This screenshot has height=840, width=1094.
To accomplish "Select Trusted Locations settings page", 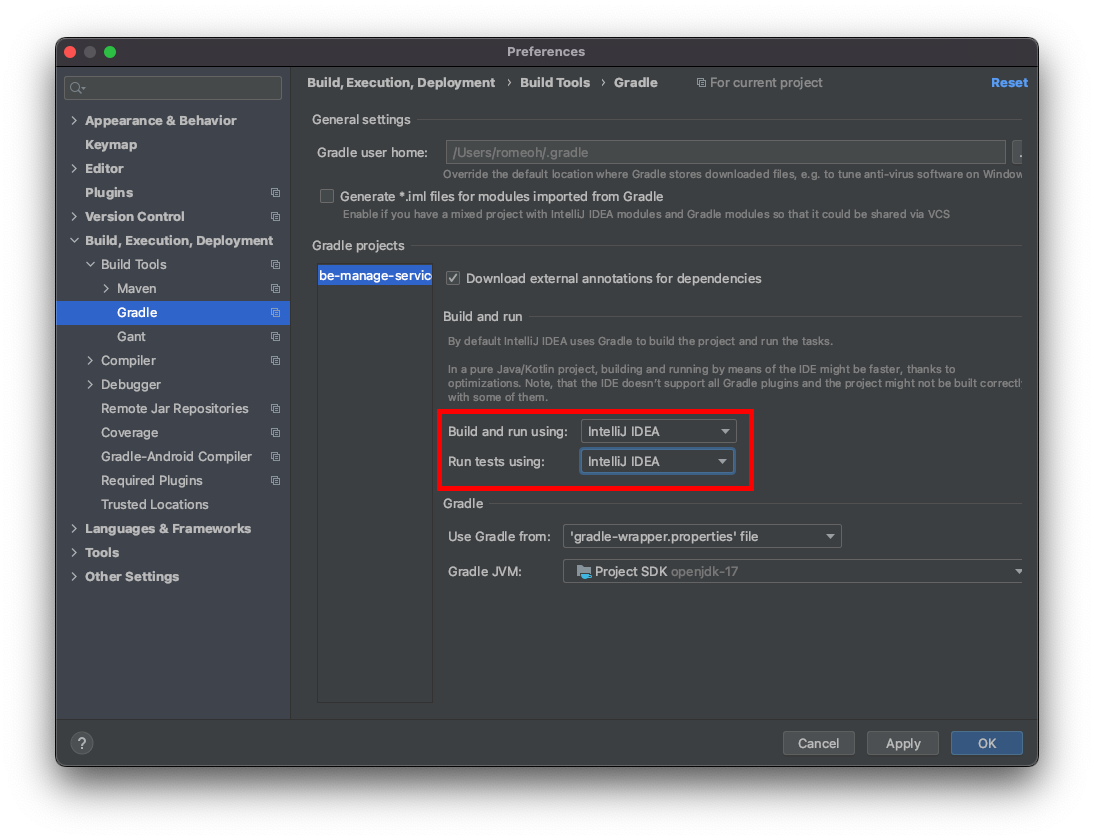I will [x=154, y=504].
